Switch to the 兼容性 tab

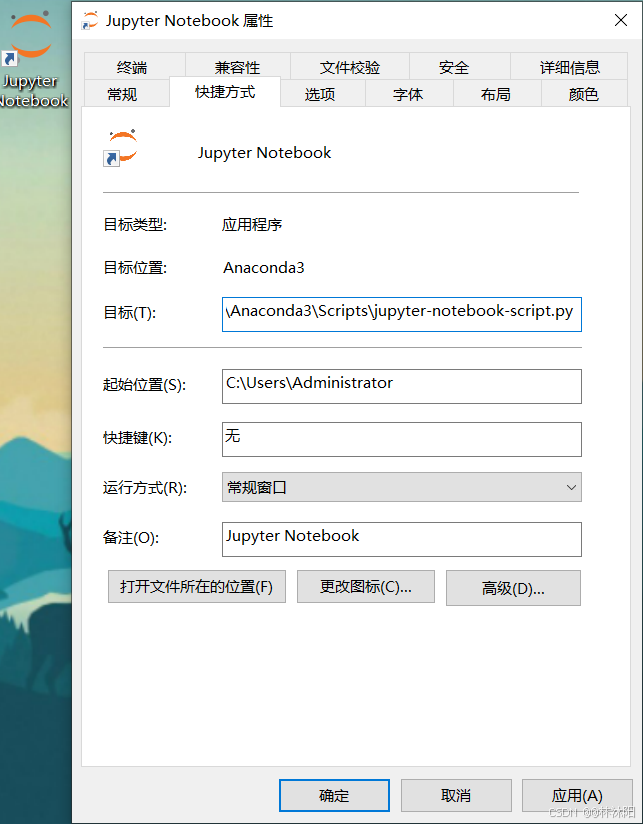237,67
